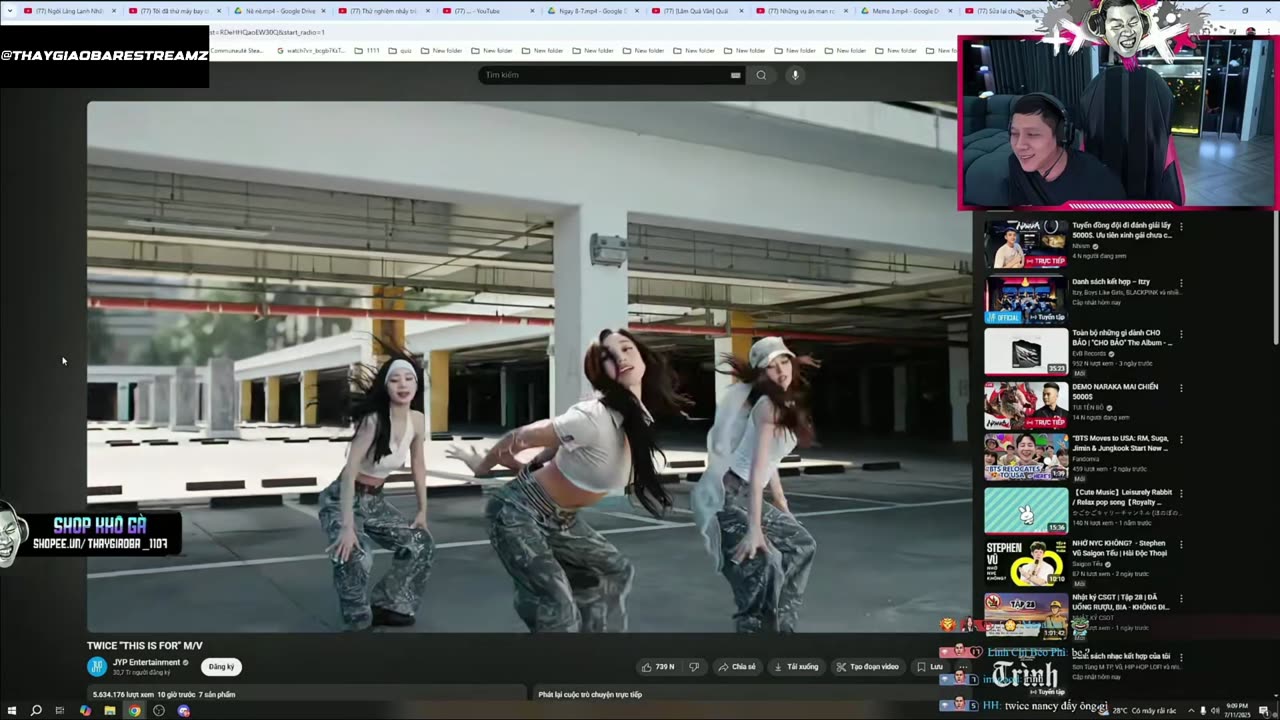Open 'Nhật ký CSGT | Tập 28' video title

(1120, 603)
